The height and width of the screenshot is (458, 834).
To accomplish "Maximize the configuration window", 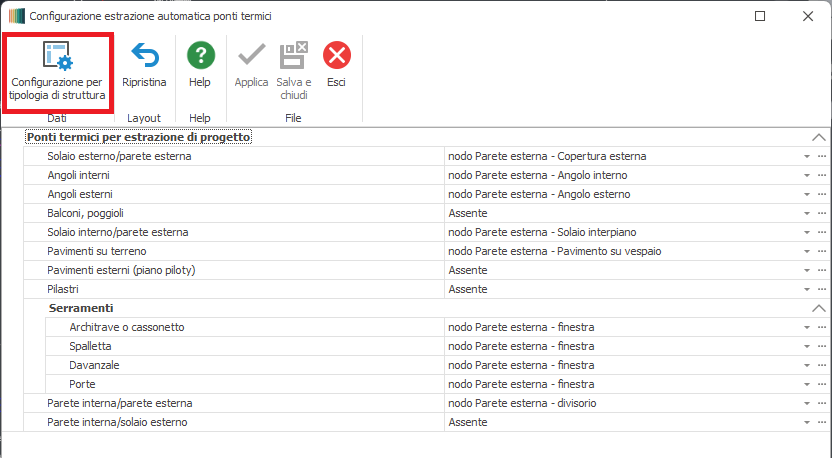I will coord(760,16).
